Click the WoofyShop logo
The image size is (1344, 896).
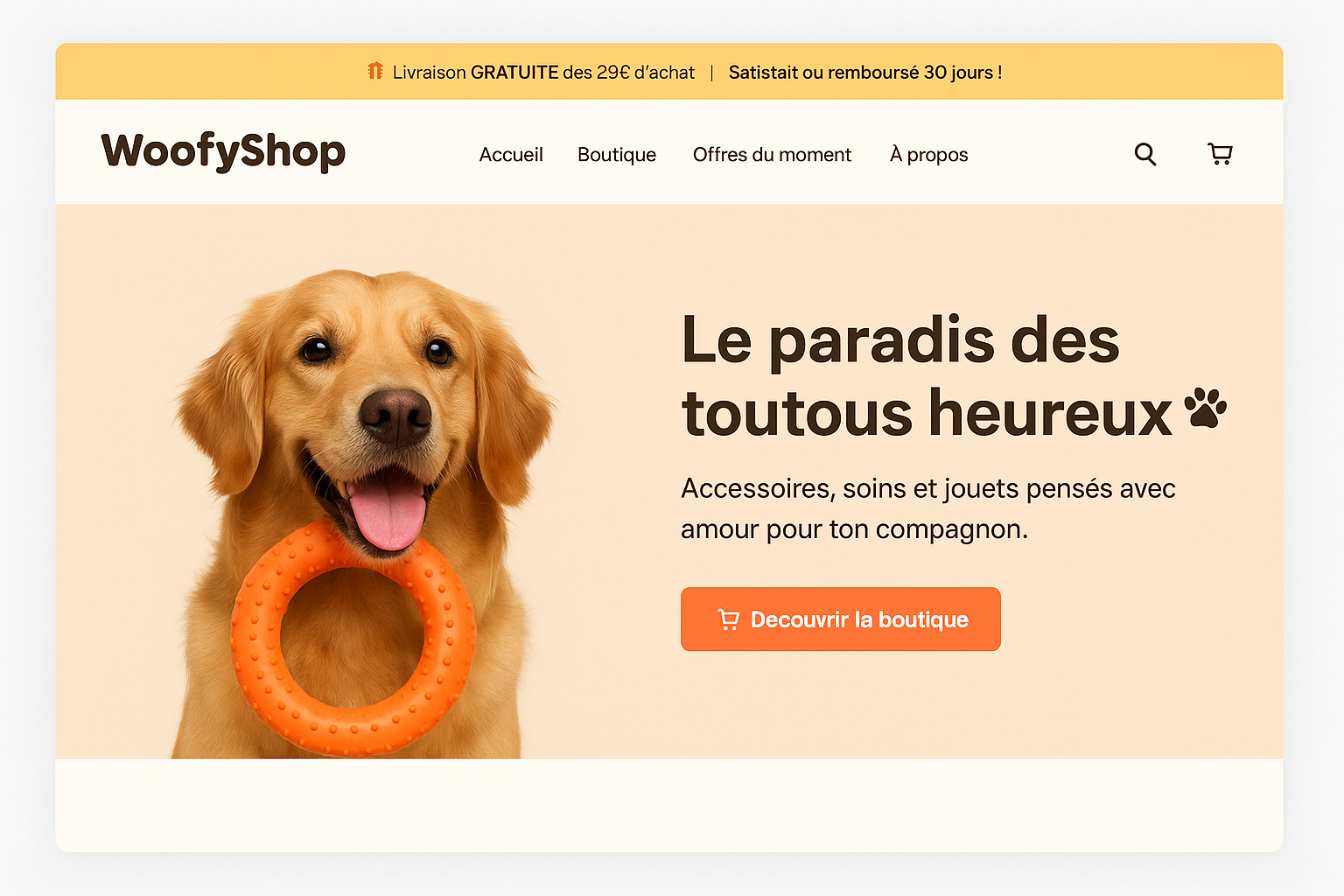[x=223, y=151]
